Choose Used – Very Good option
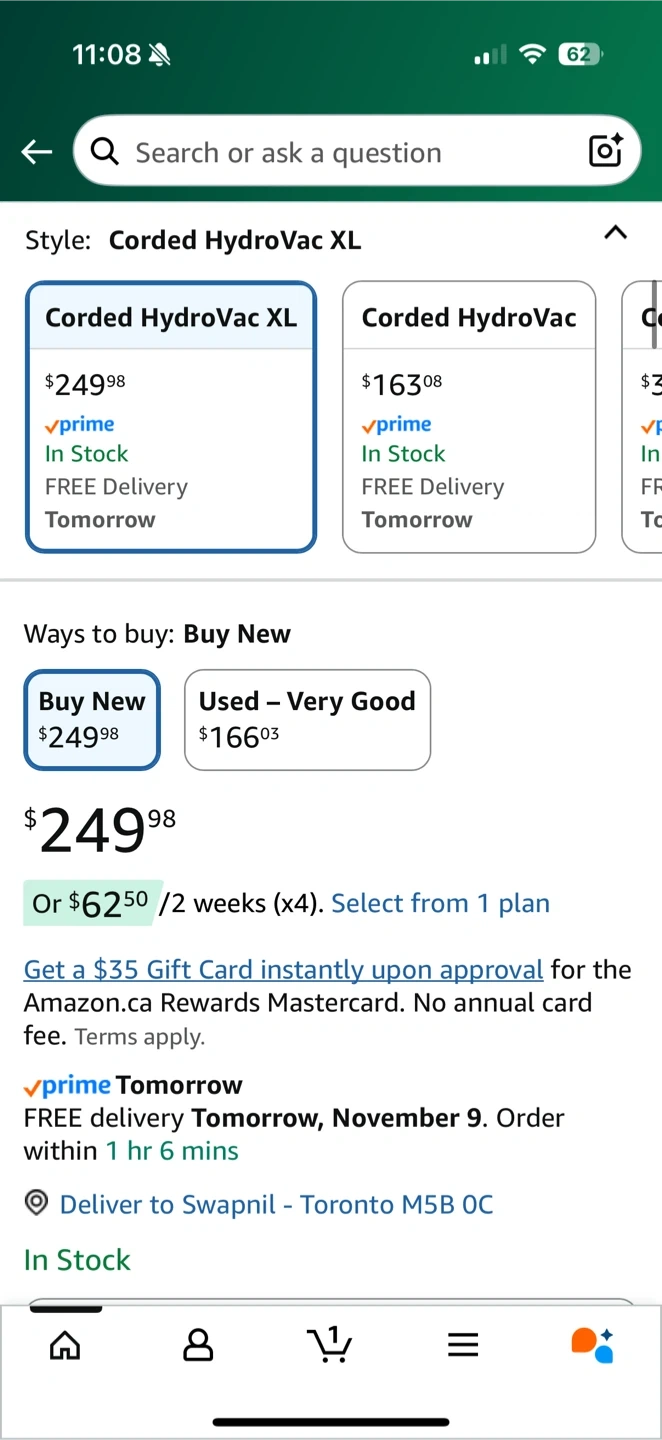Image resolution: width=662 pixels, height=1440 pixels. point(307,719)
